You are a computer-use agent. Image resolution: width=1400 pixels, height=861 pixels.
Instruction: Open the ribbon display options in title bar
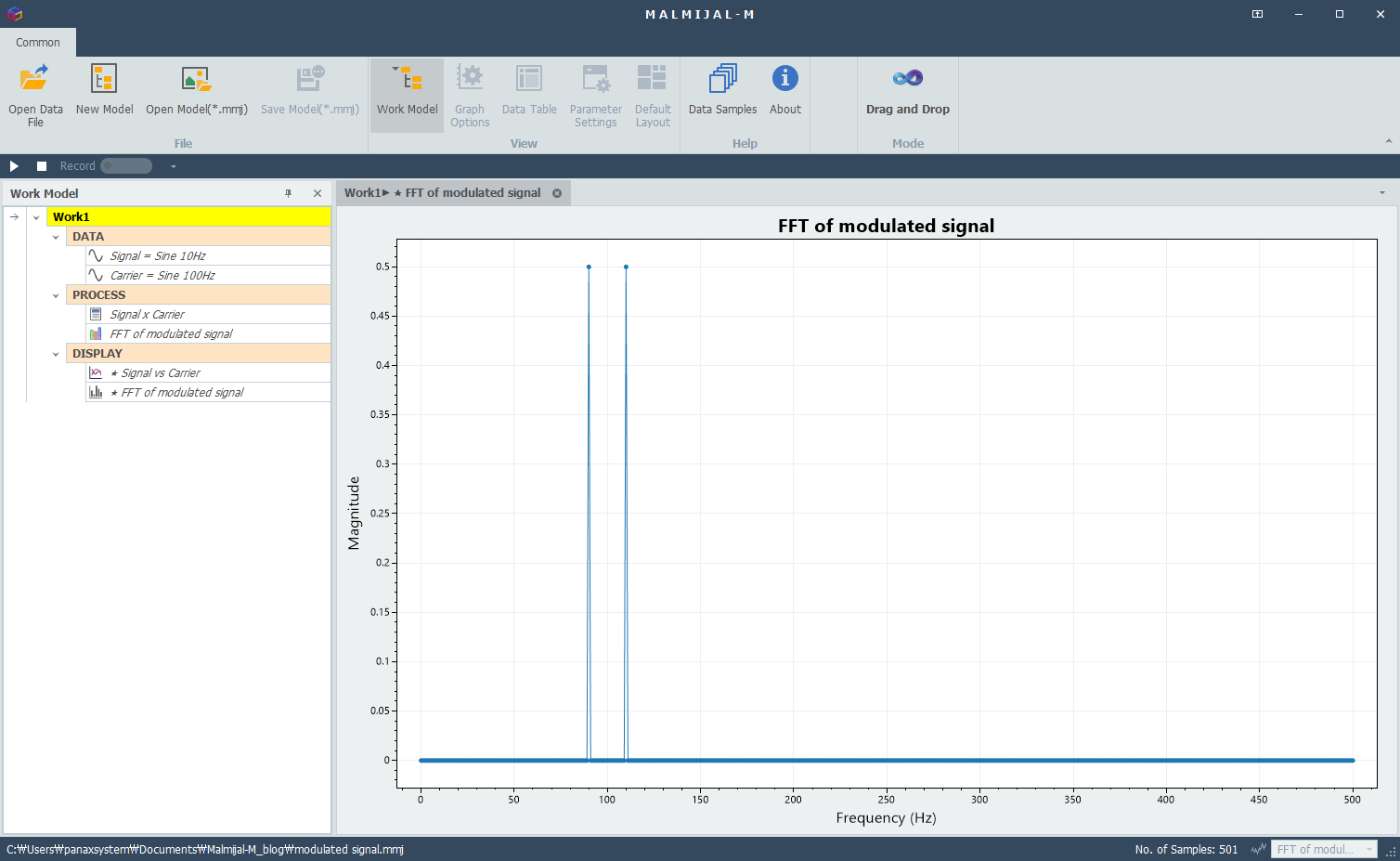[1257, 14]
